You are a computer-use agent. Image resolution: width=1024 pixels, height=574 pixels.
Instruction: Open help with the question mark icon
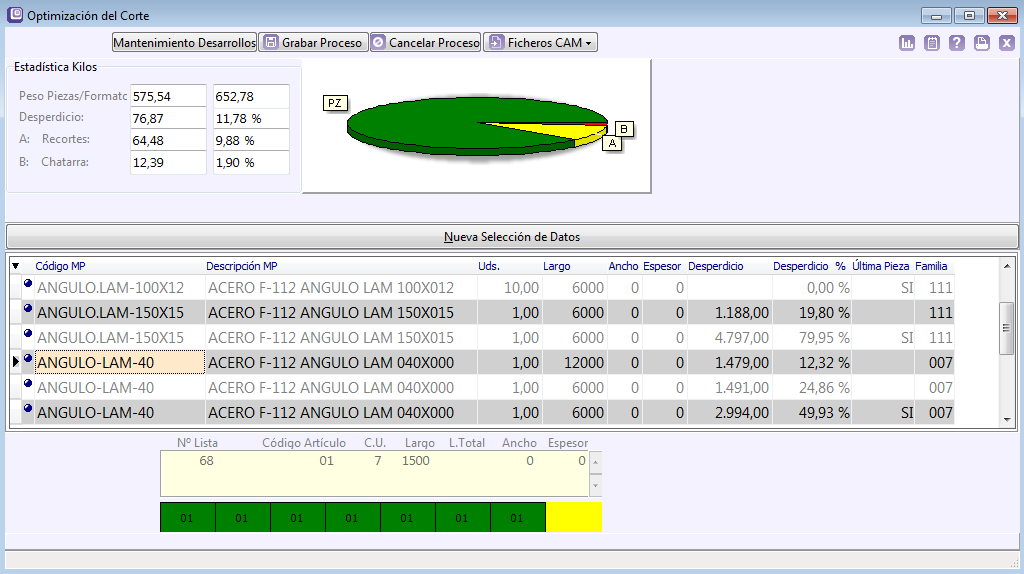point(957,43)
